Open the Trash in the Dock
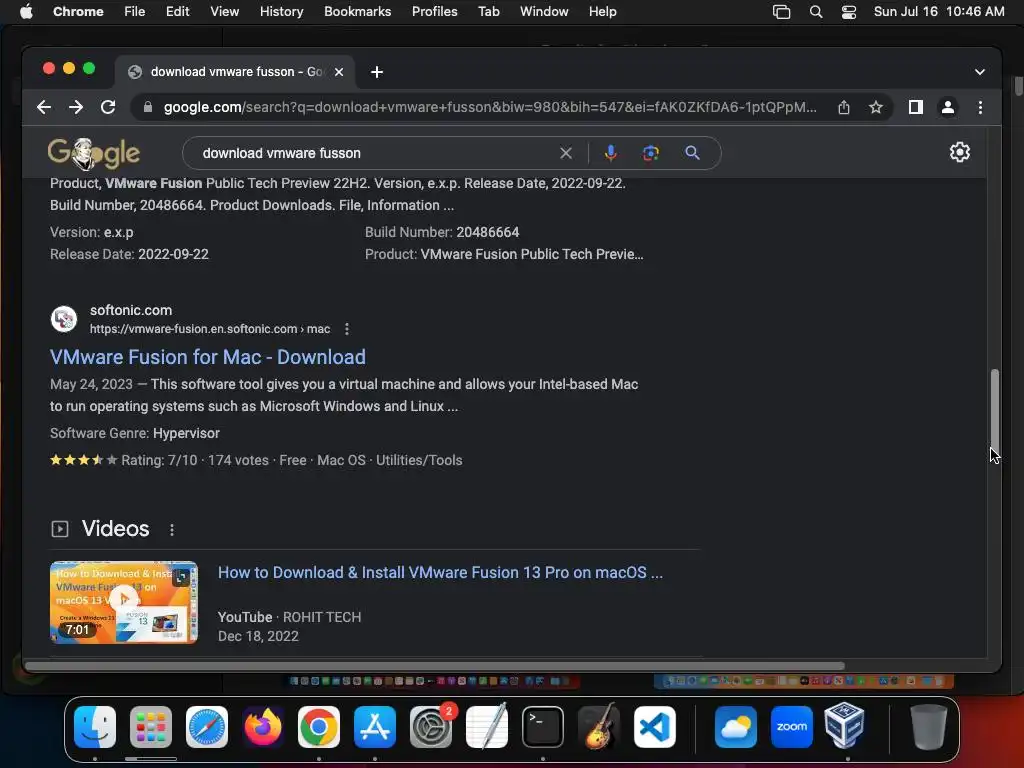 929,727
